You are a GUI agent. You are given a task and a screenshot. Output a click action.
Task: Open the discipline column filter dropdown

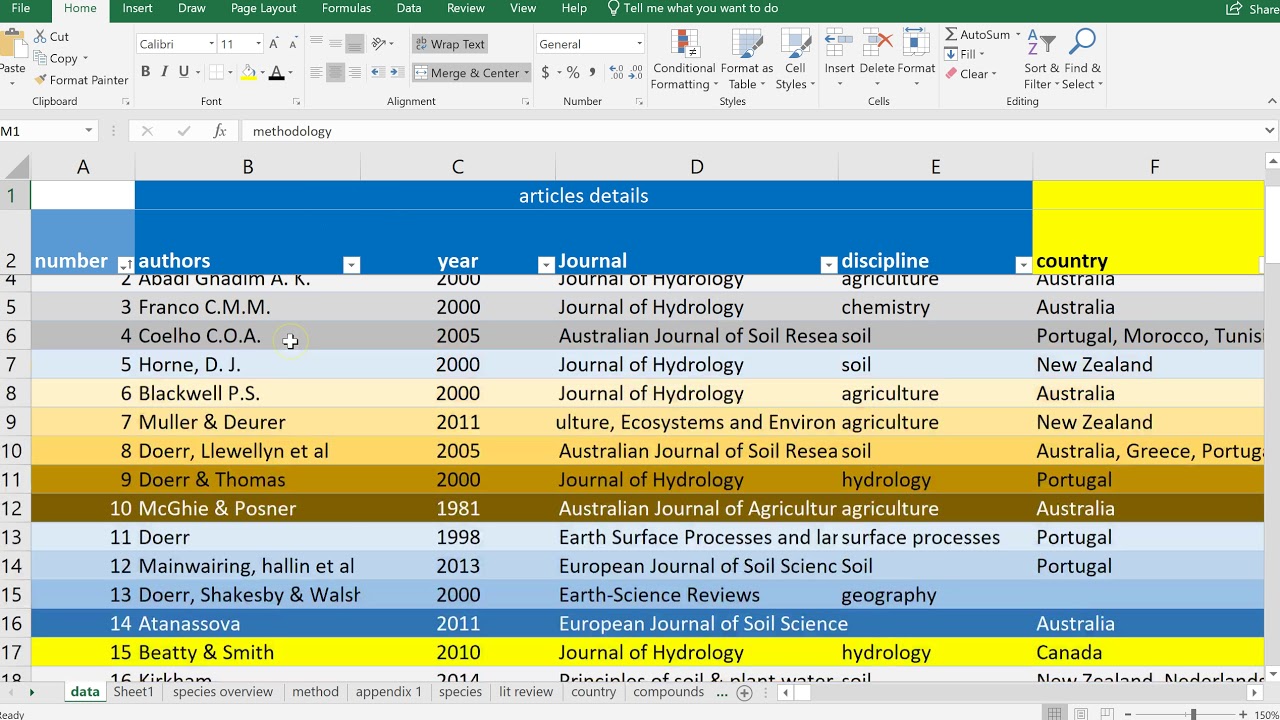pos(1023,265)
